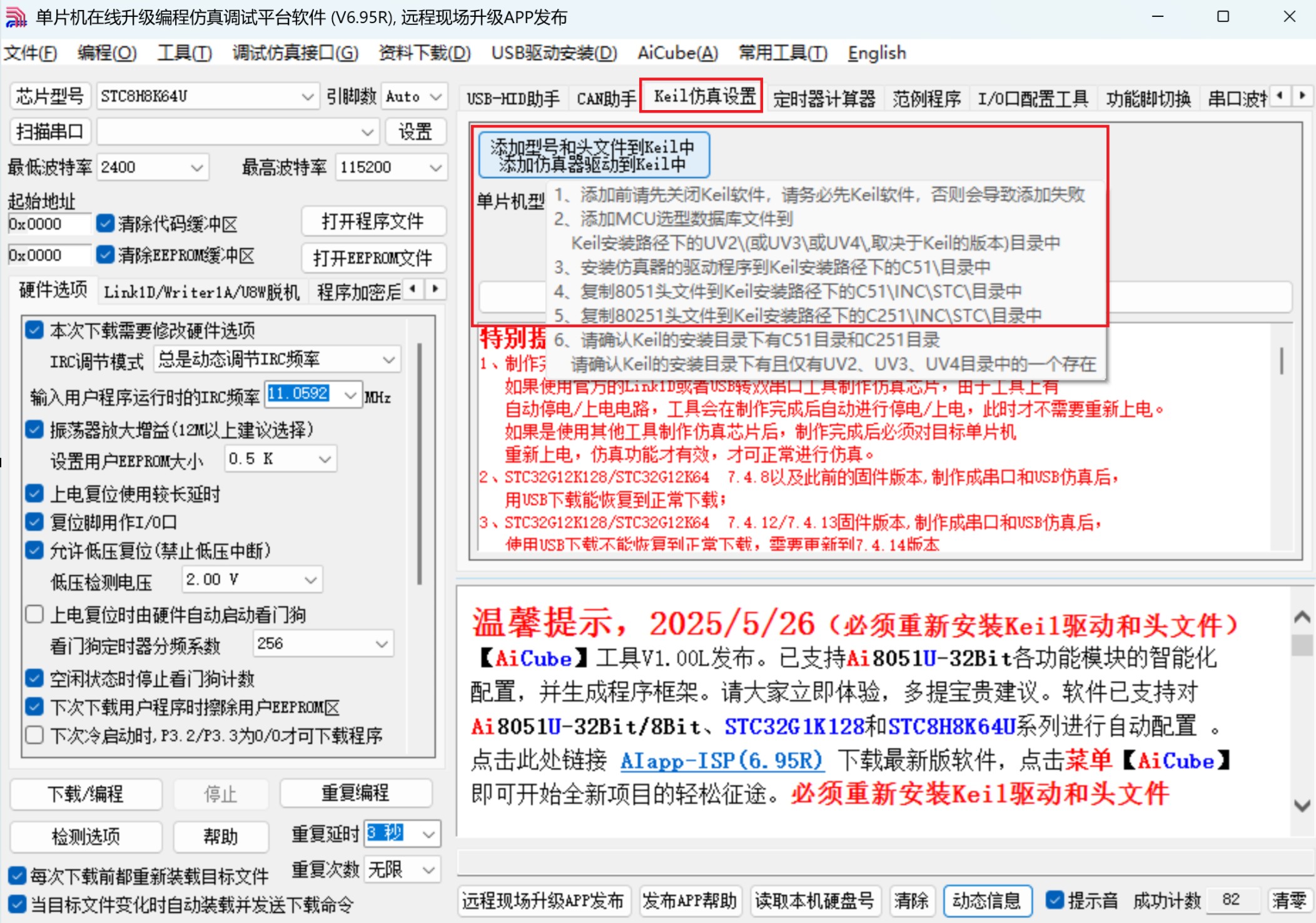
Task: Click 扫描串口 button
Action: point(50,131)
